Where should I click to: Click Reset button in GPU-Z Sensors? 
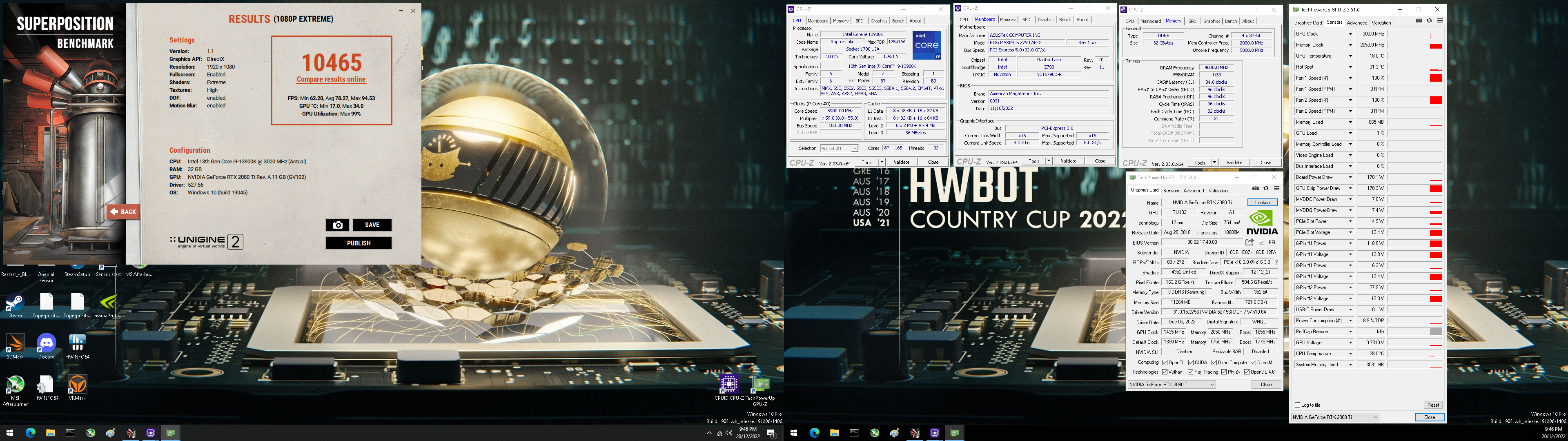coord(1433,405)
